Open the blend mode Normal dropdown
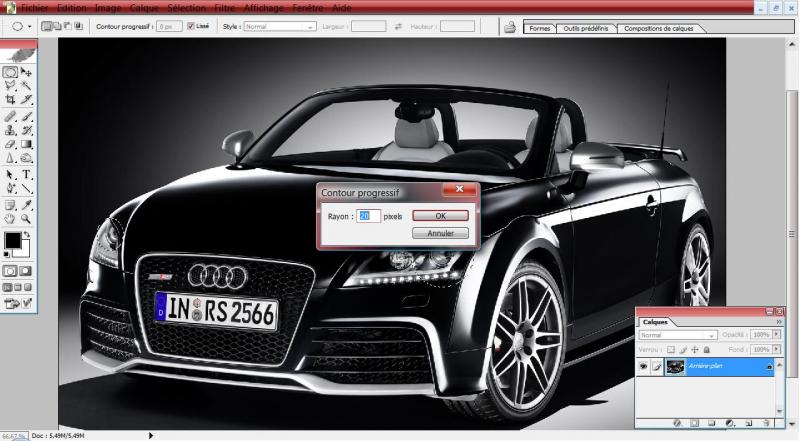Screen dimensions: 800x441 click(678, 335)
